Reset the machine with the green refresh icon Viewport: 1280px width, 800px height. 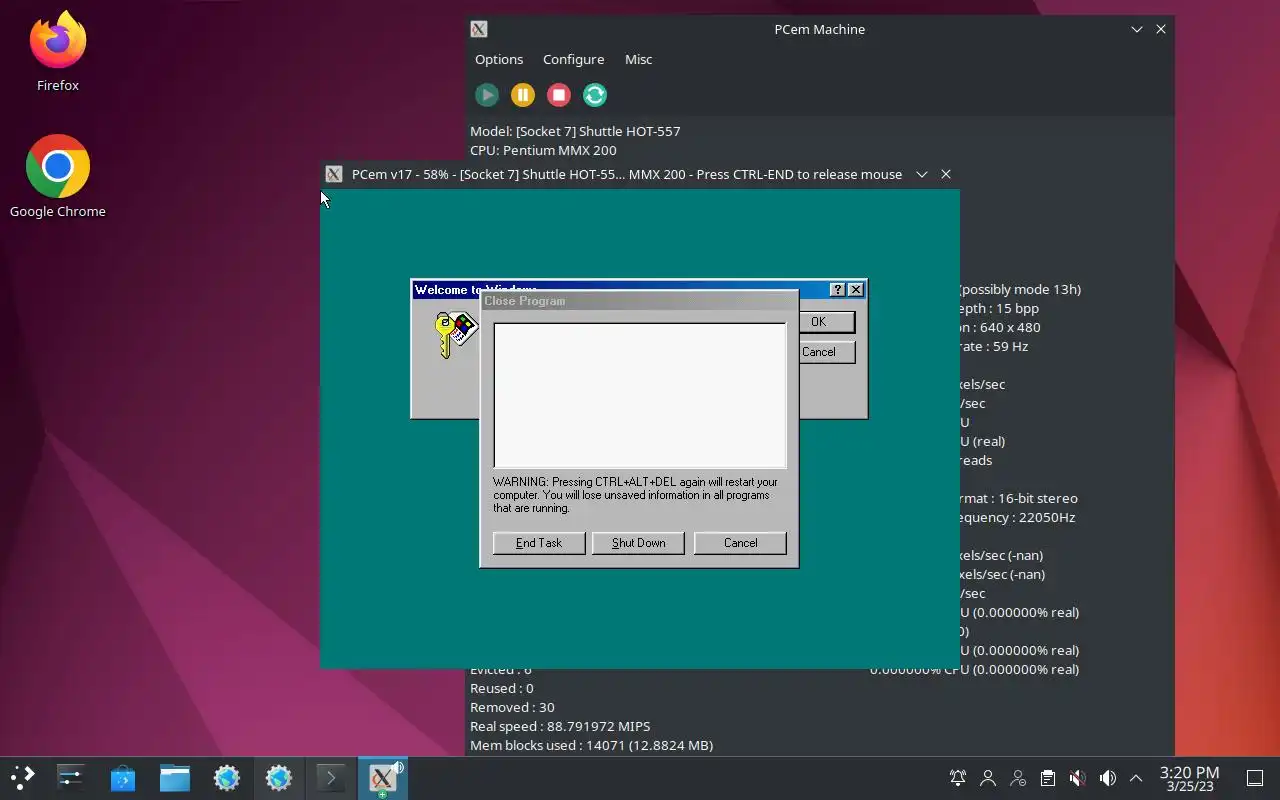[x=595, y=95]
